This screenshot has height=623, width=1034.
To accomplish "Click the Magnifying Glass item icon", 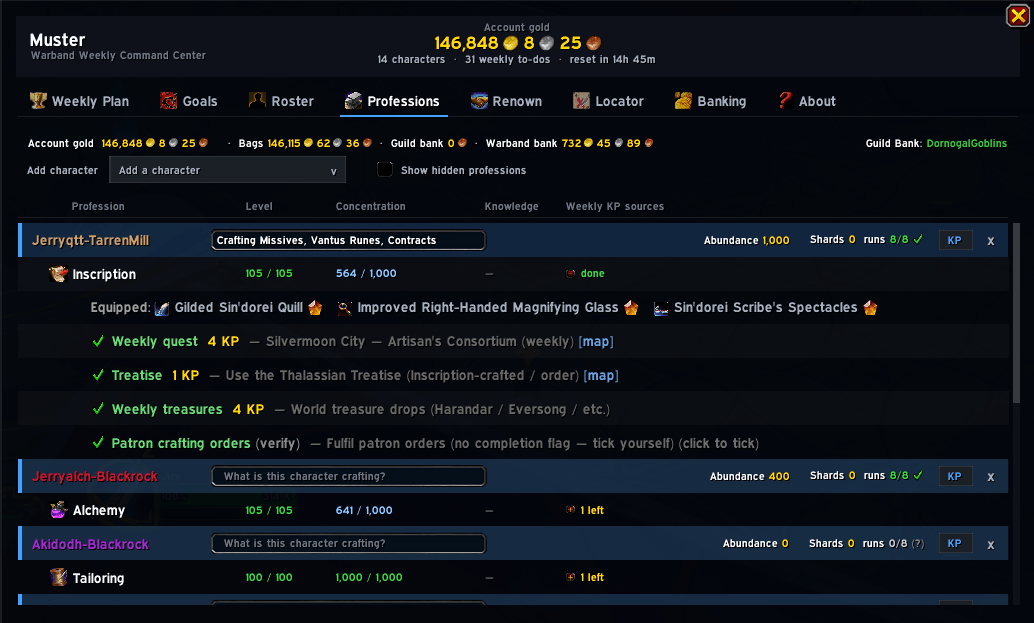I will pyautogui.click(x=344, y=308).
